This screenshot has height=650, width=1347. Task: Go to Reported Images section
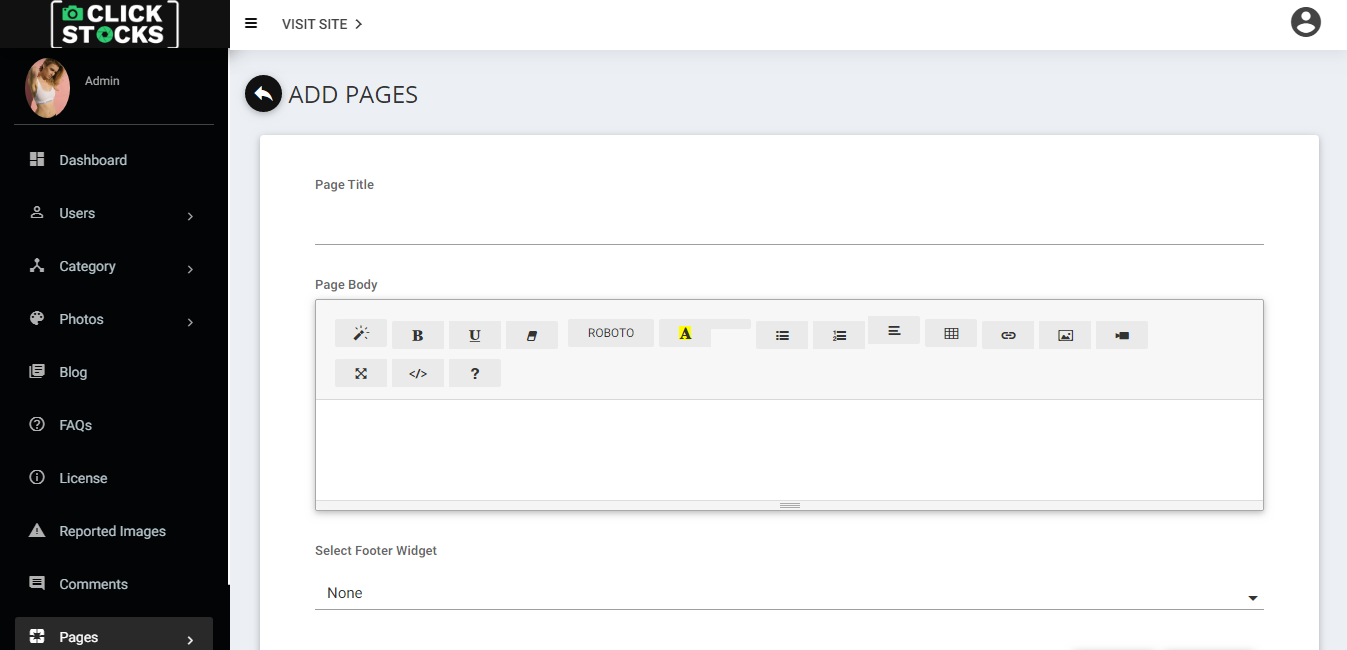[112, 531]
